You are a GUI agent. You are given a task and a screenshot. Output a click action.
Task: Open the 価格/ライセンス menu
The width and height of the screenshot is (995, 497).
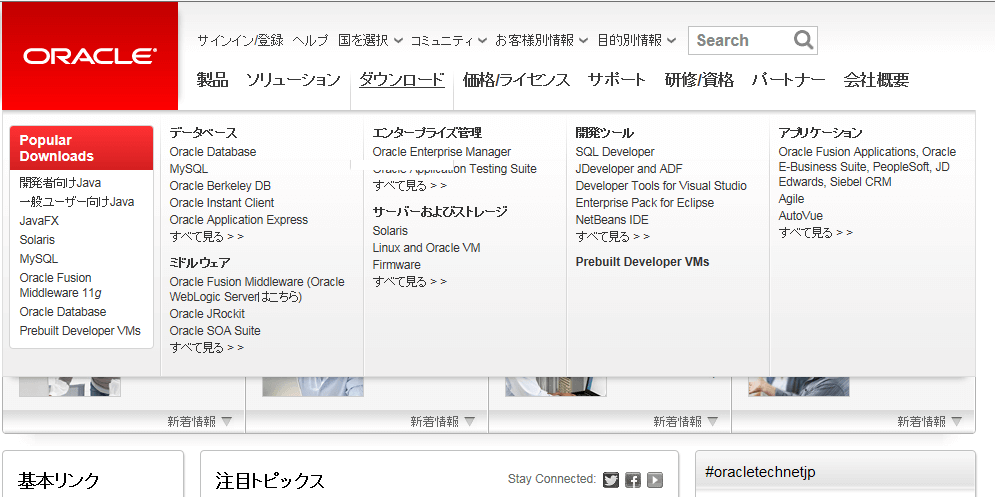click(x=516, y=80)
